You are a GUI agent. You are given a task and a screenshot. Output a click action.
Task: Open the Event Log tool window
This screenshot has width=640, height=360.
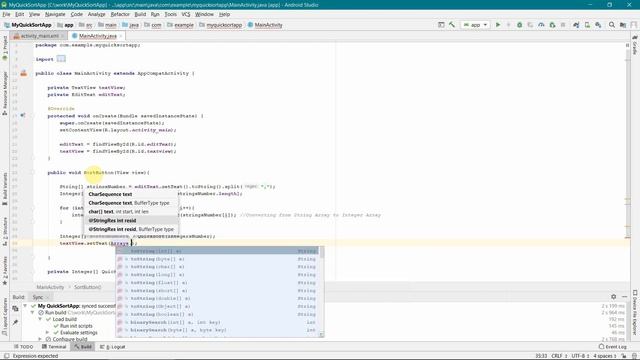(612, 347)
